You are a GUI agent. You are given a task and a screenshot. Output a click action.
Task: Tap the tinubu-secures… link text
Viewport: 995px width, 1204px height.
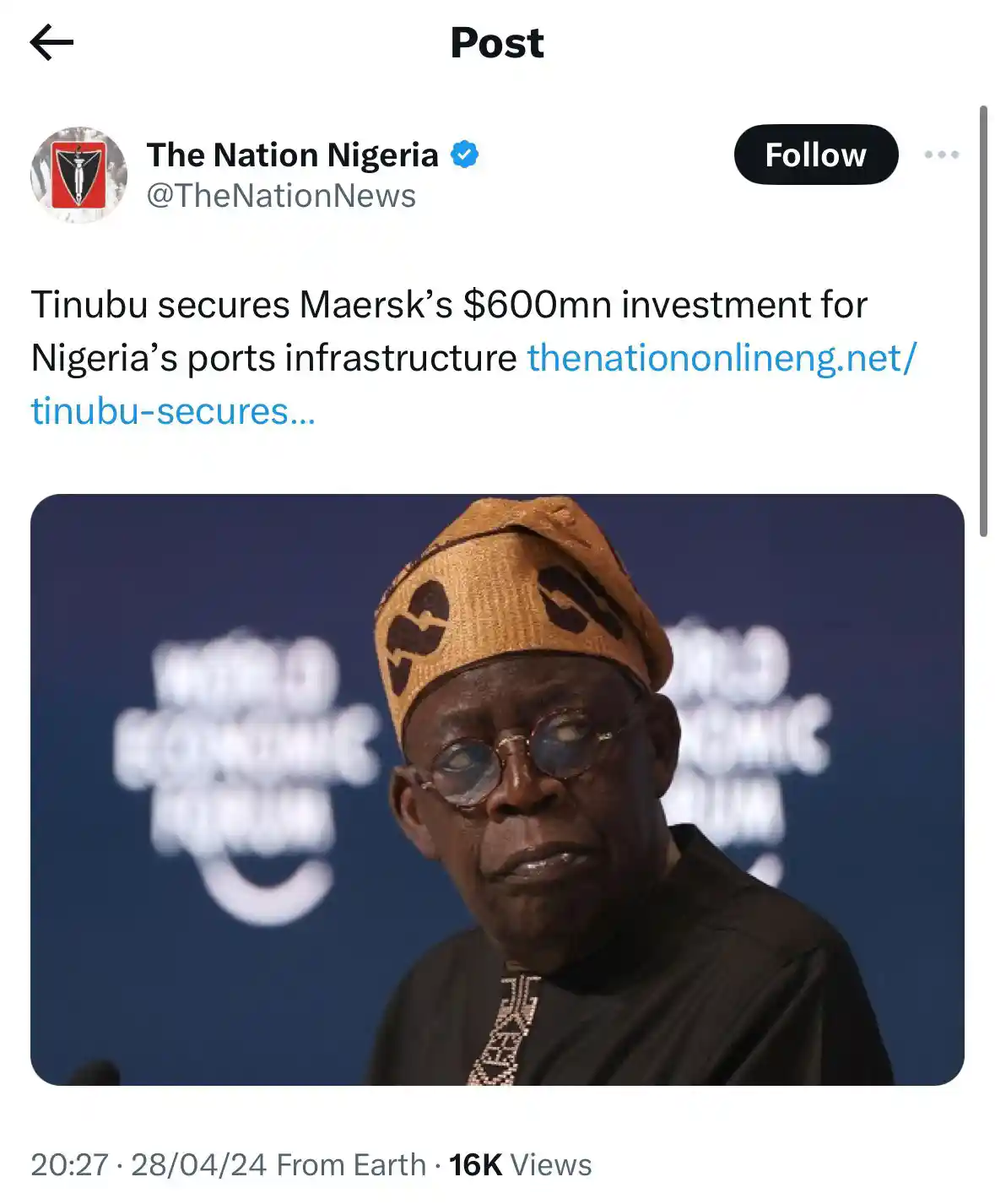[173, 412]
